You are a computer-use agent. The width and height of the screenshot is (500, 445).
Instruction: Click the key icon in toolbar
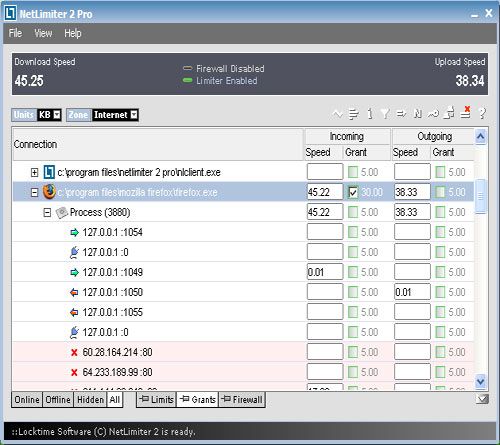pyautogui.click(x=433, y=114)
